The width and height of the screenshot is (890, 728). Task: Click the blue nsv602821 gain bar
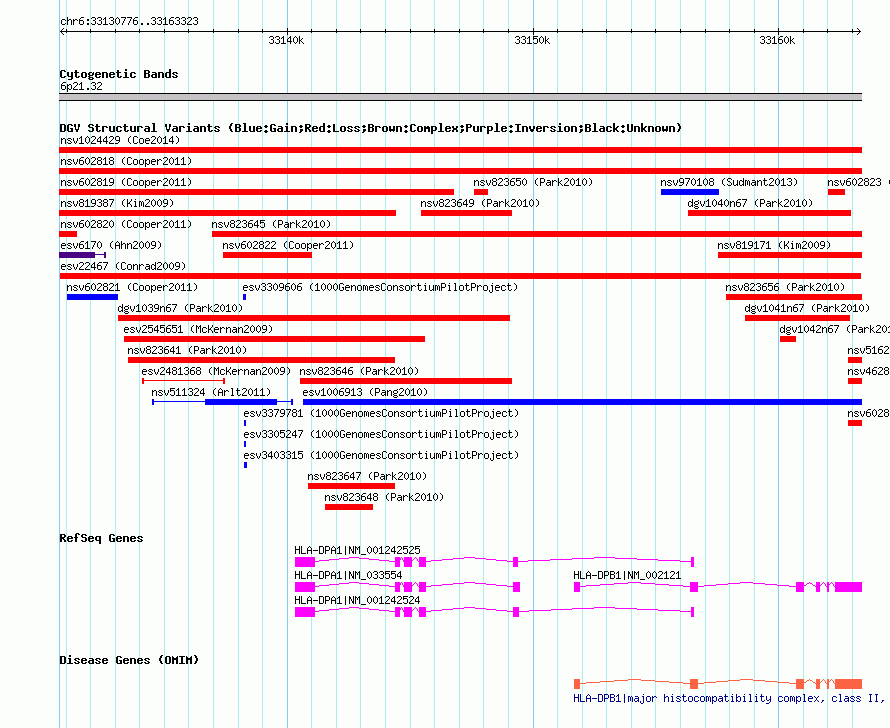pyautogui.click(x=93, y=297)
